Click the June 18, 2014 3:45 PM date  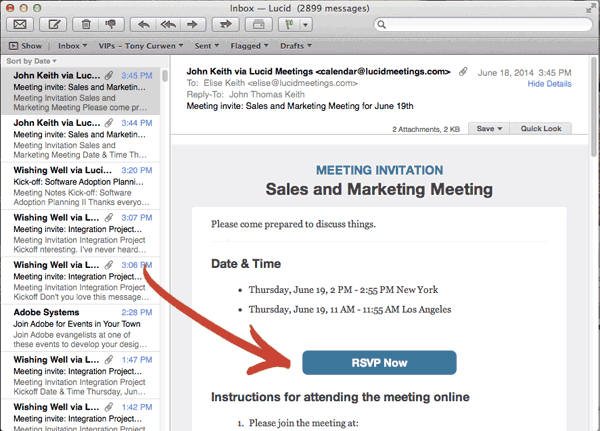pos(524,73)
